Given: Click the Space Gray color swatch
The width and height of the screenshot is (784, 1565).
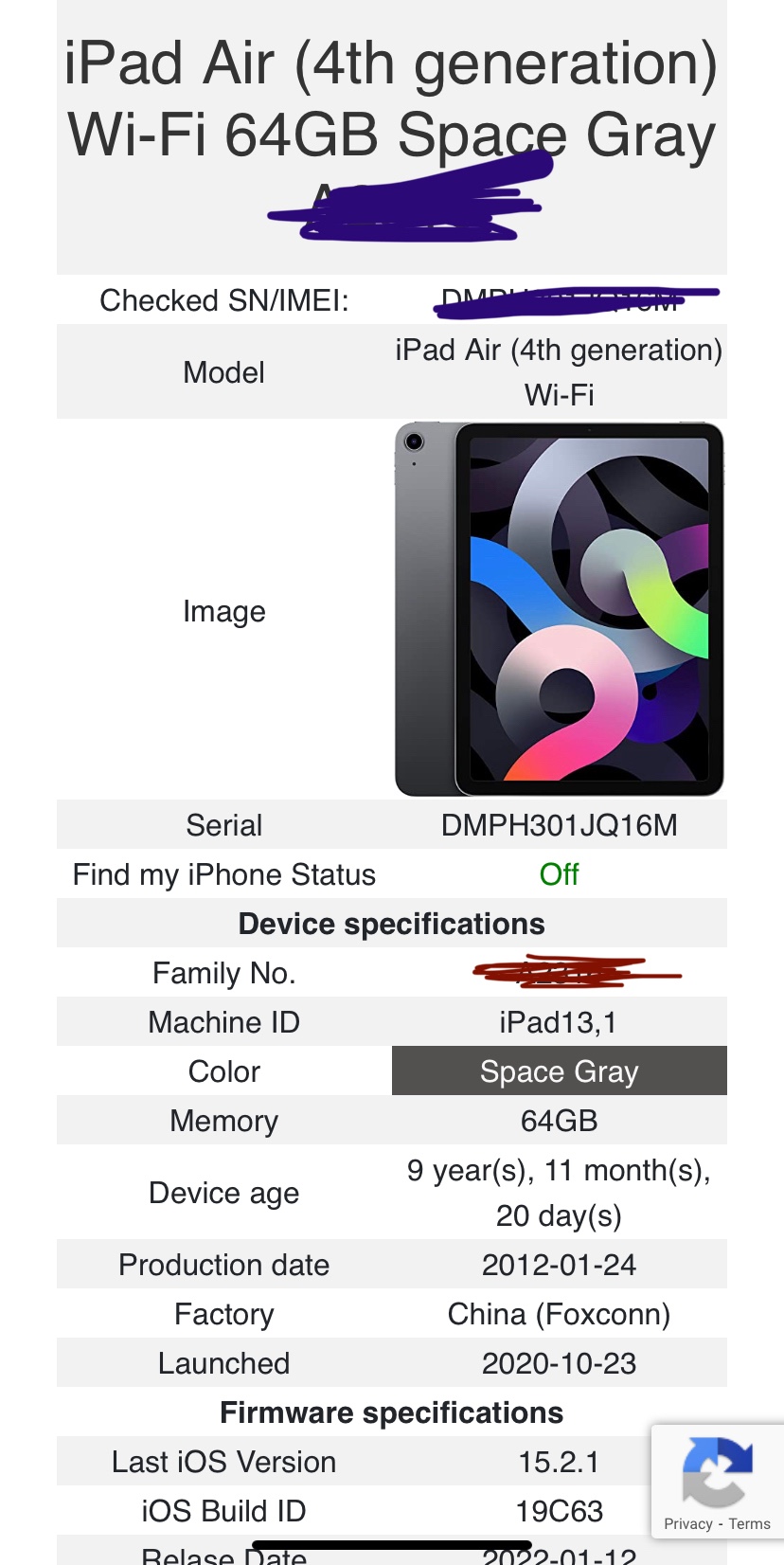Looking at the screenshot, I should click(560, 1070).
